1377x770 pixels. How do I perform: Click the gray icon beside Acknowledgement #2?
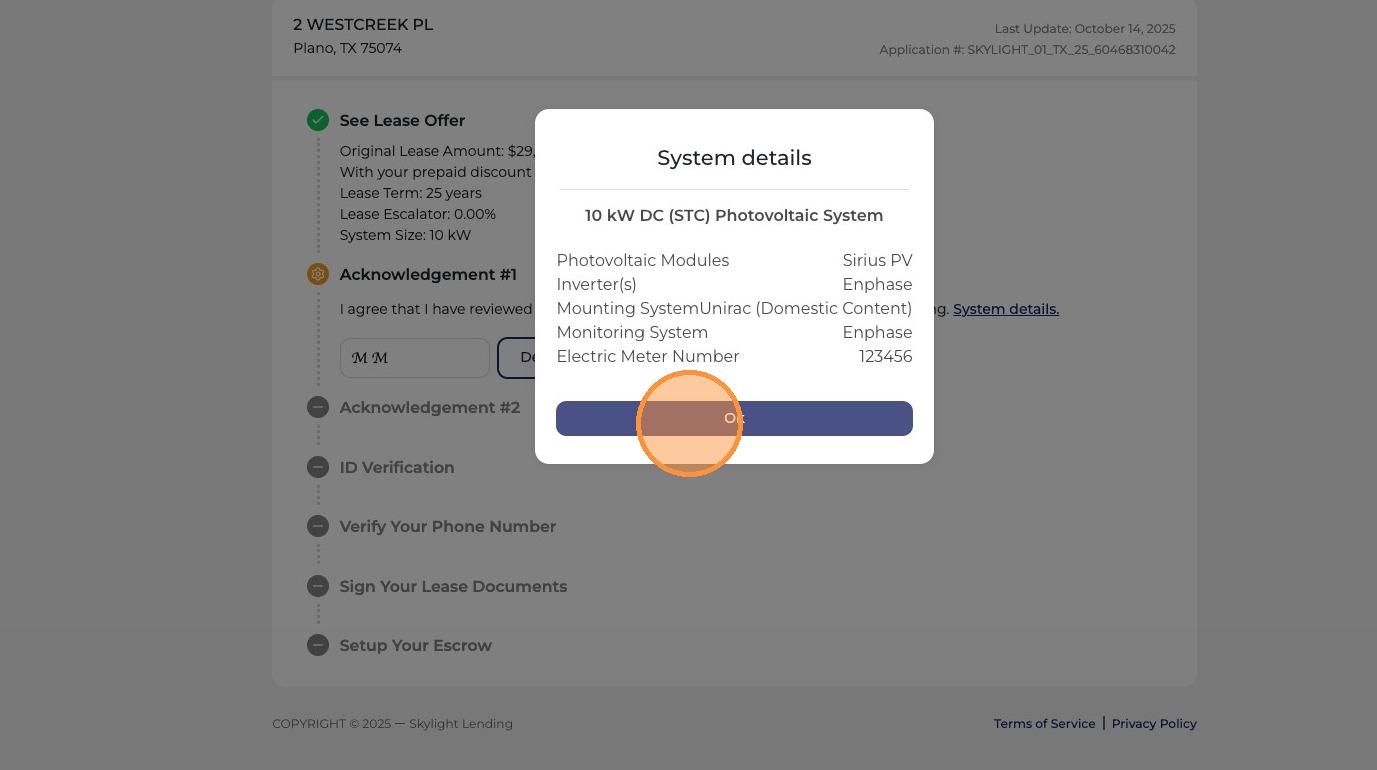318,407
